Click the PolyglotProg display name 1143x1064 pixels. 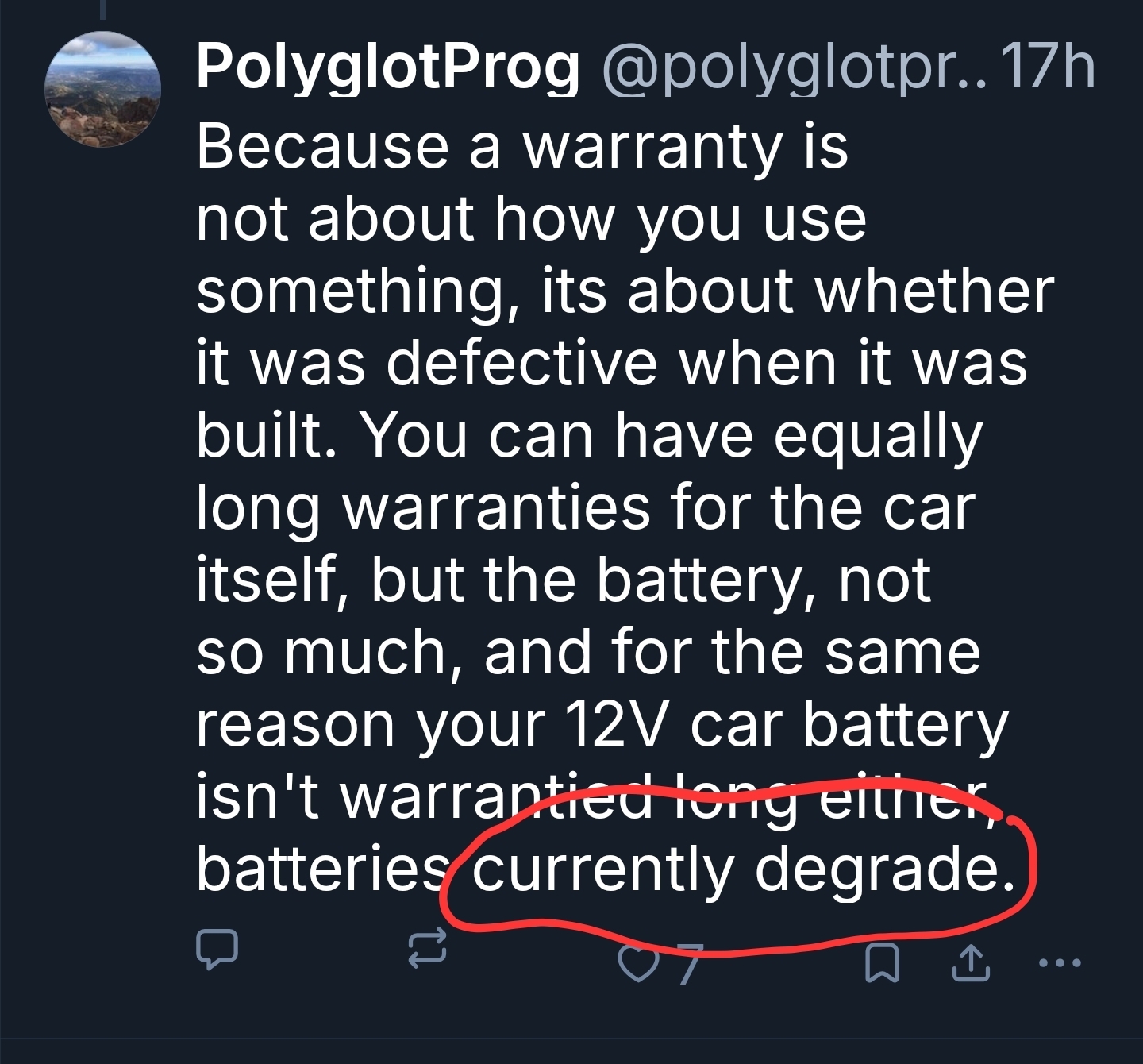[387, 67]
